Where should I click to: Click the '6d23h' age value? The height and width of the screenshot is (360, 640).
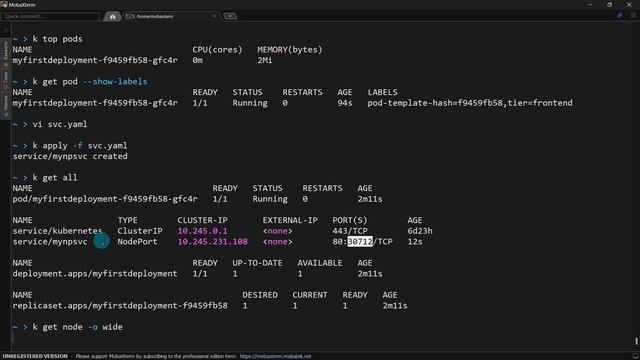420,231
